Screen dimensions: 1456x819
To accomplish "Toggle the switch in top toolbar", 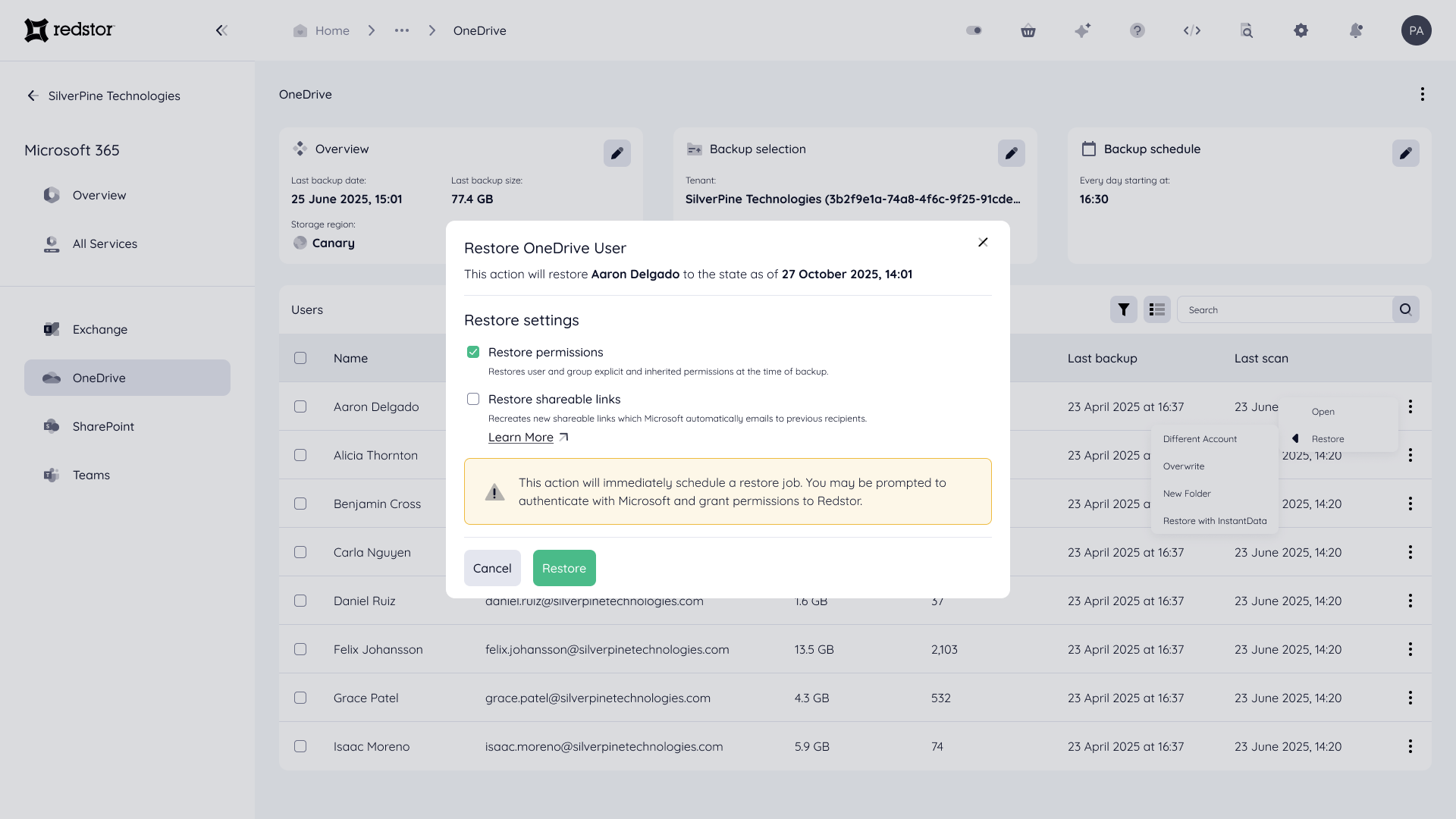I will point(974,30).
